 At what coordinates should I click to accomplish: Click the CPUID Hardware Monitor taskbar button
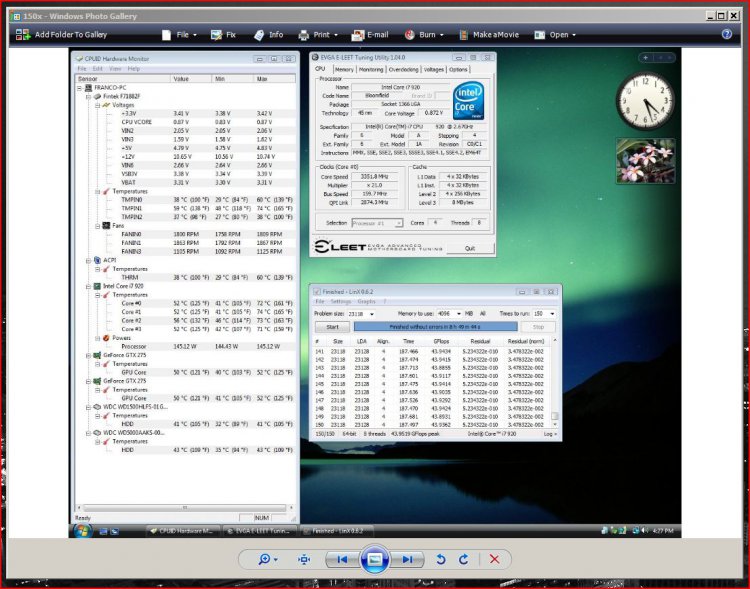(x=183, y=531)
